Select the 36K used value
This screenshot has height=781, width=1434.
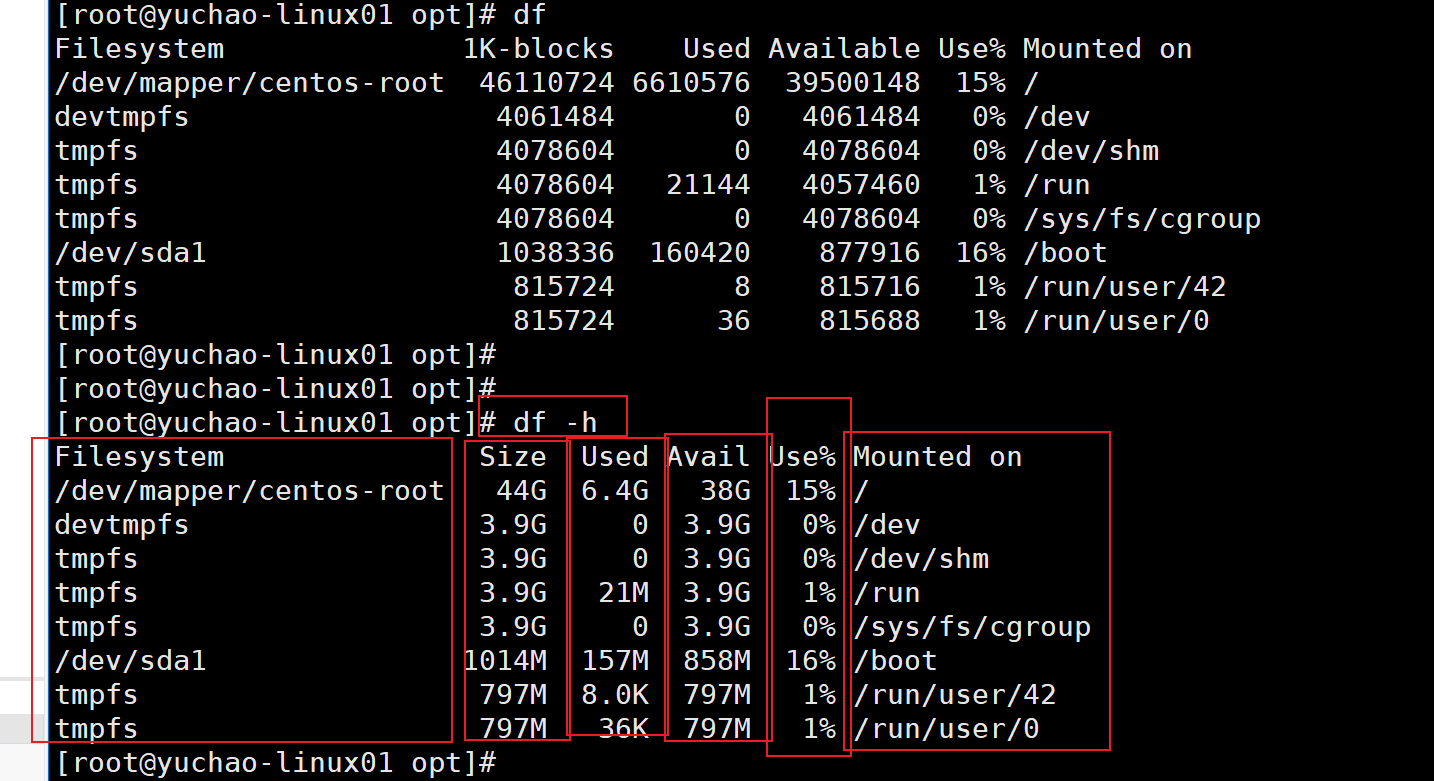[x=623, y=729]
